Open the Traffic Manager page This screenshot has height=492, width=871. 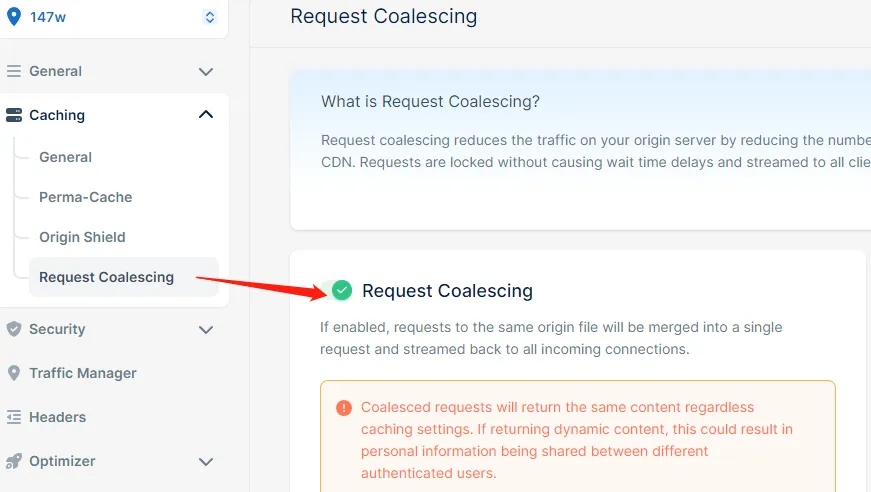[83, 373]
